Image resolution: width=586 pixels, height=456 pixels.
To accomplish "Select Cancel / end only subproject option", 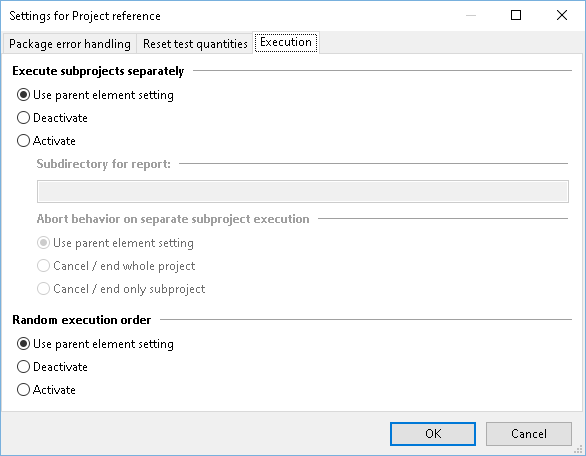I will [x=121, y=289].
